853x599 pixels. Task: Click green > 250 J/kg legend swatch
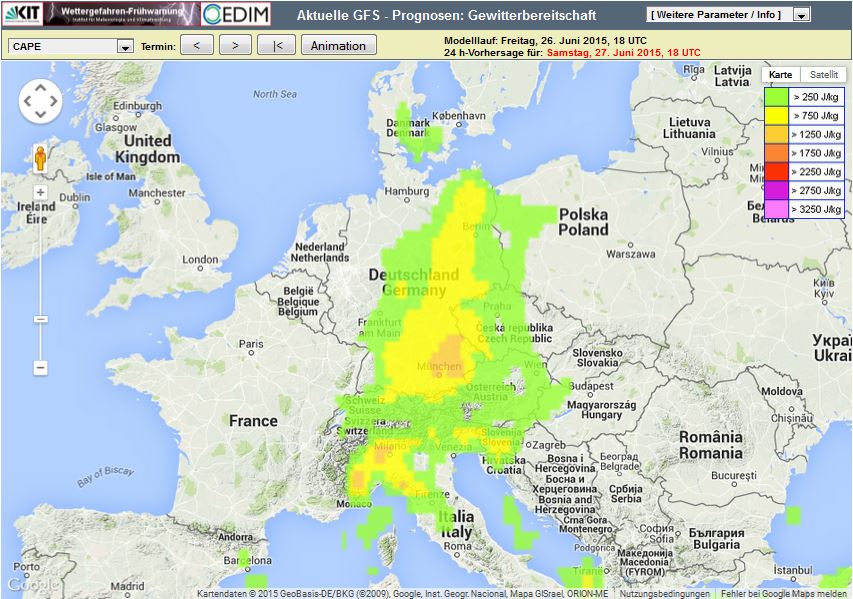tap(776, 97)
